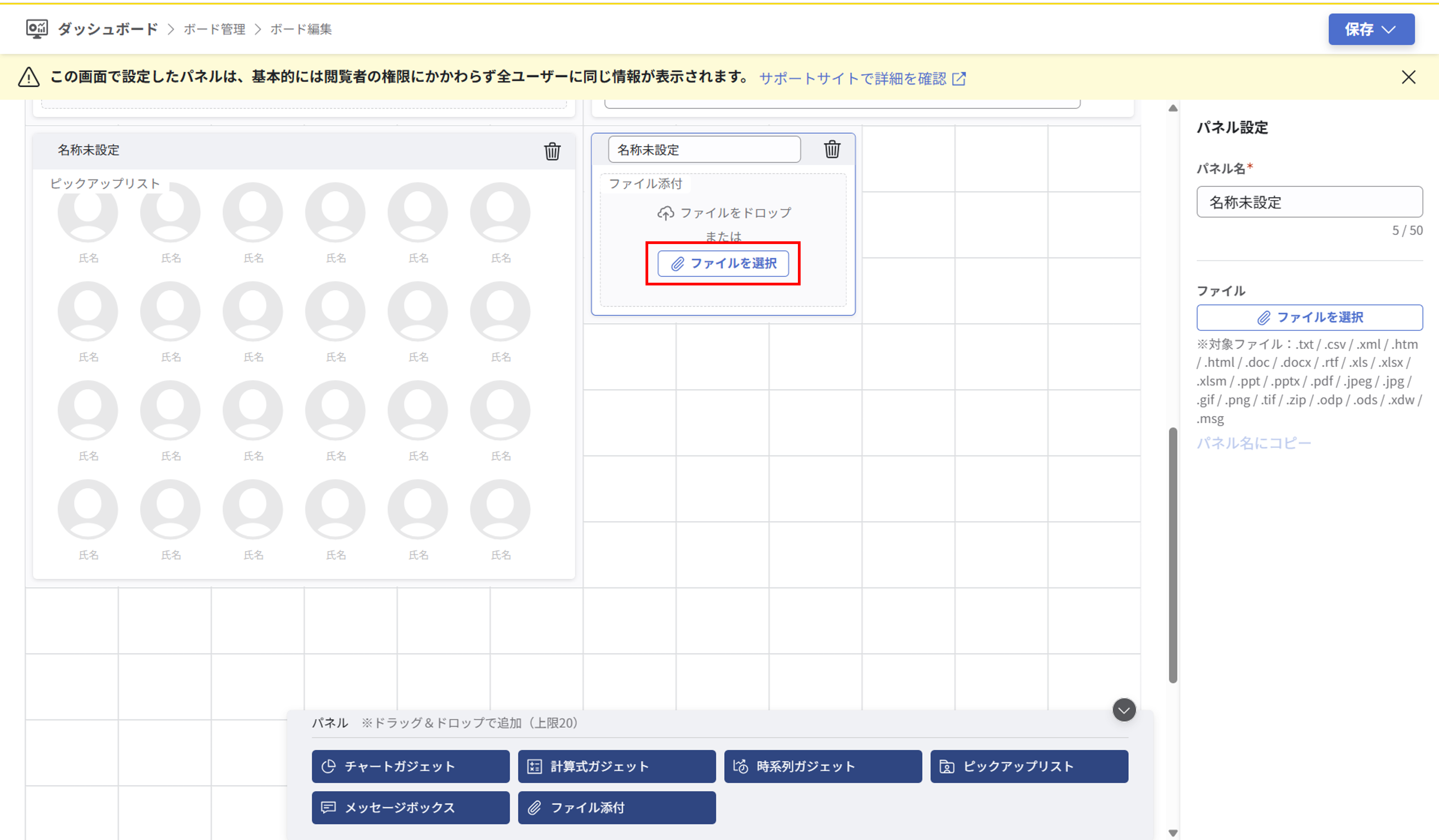The height and width of the screenshot is (840, 1439).
Task: Add a 計算式ガジェット panel
Action: [617, 766]
